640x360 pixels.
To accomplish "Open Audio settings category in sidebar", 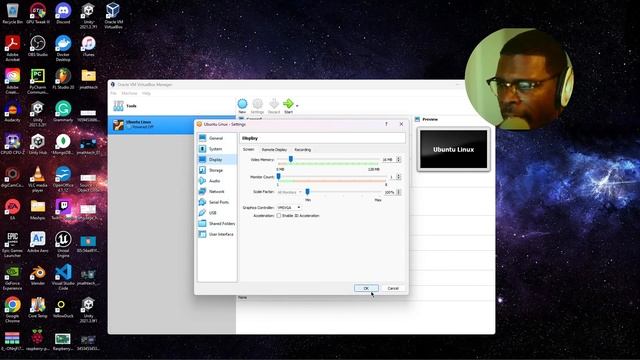I will (216, 181).
